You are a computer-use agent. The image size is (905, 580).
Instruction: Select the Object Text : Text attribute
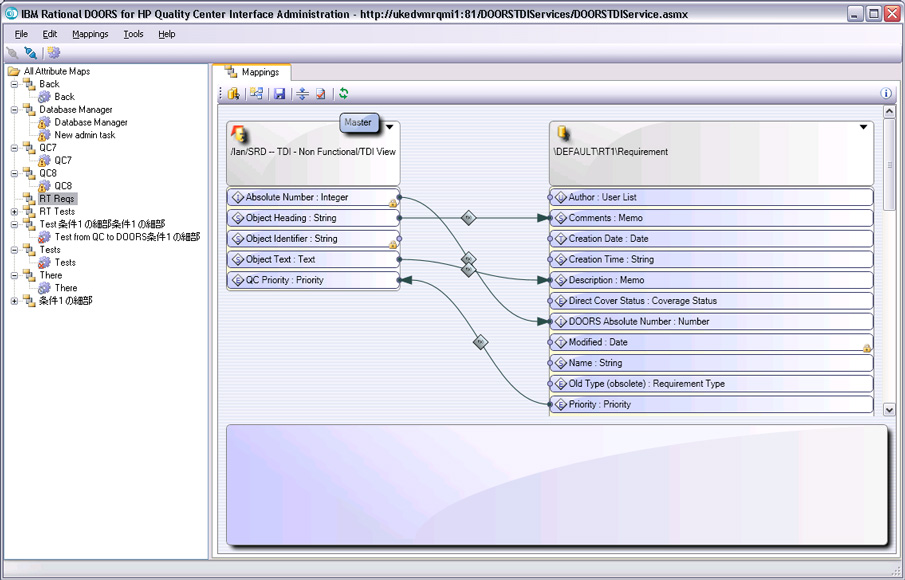click(313, 259)
